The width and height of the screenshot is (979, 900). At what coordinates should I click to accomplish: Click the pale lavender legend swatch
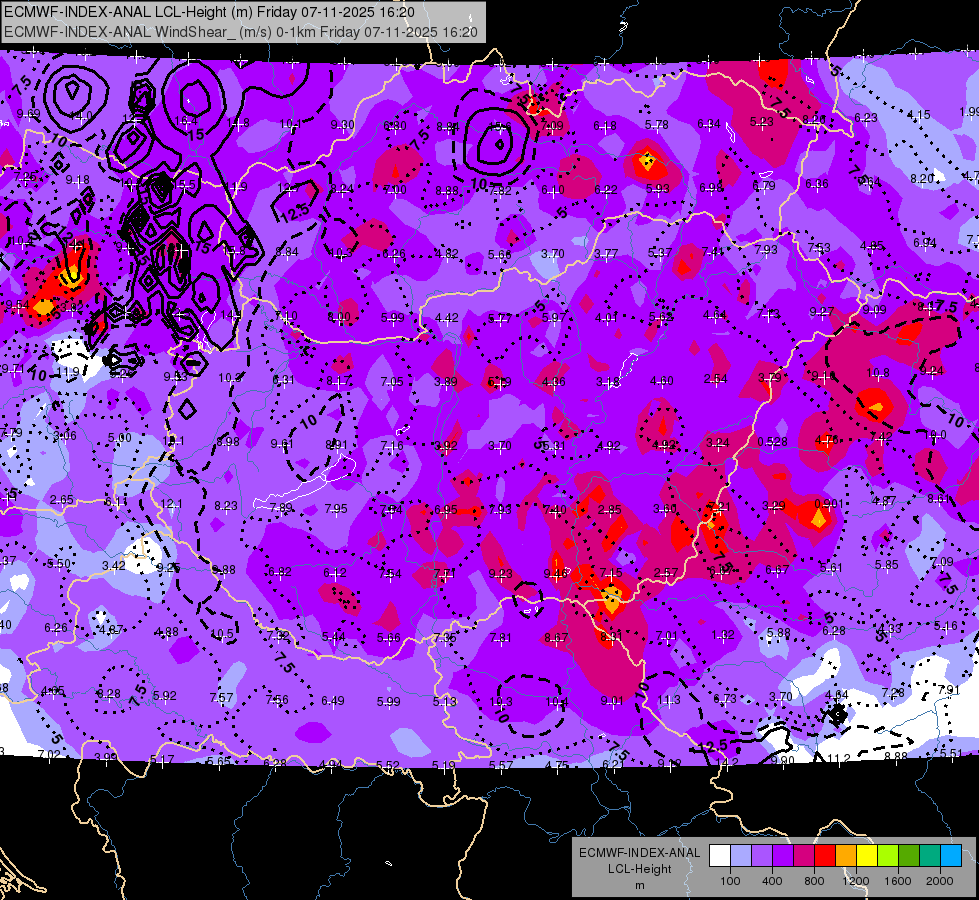741,856
